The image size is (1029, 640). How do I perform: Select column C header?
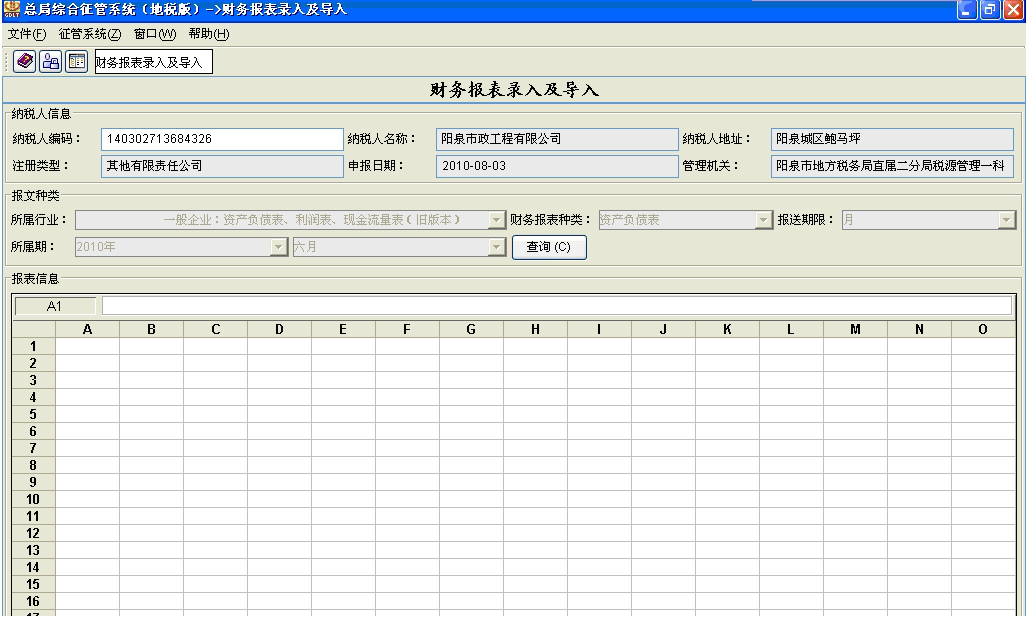(x=215, y=329)
